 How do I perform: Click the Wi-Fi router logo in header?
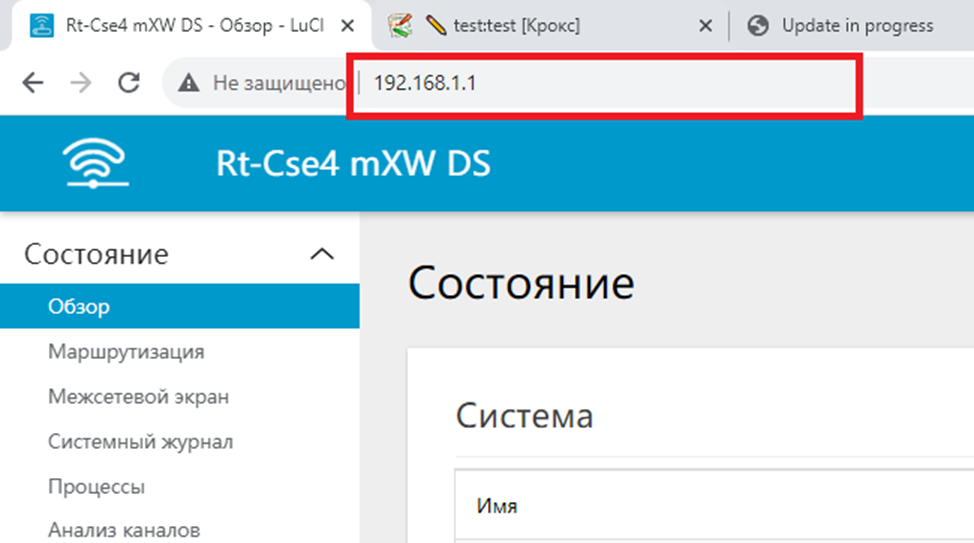(x=96, y=163)
